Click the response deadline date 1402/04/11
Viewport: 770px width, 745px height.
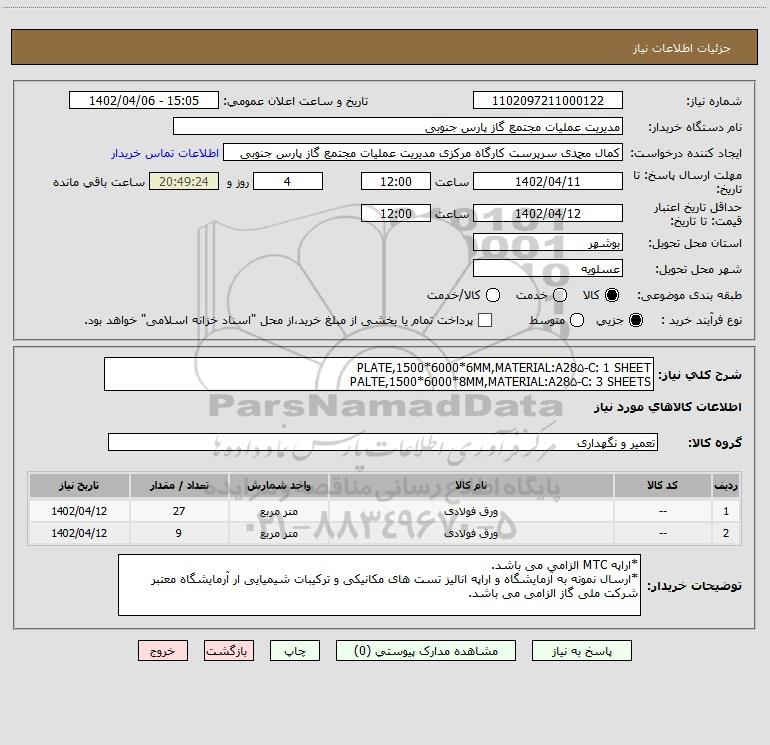coord(548,181)
